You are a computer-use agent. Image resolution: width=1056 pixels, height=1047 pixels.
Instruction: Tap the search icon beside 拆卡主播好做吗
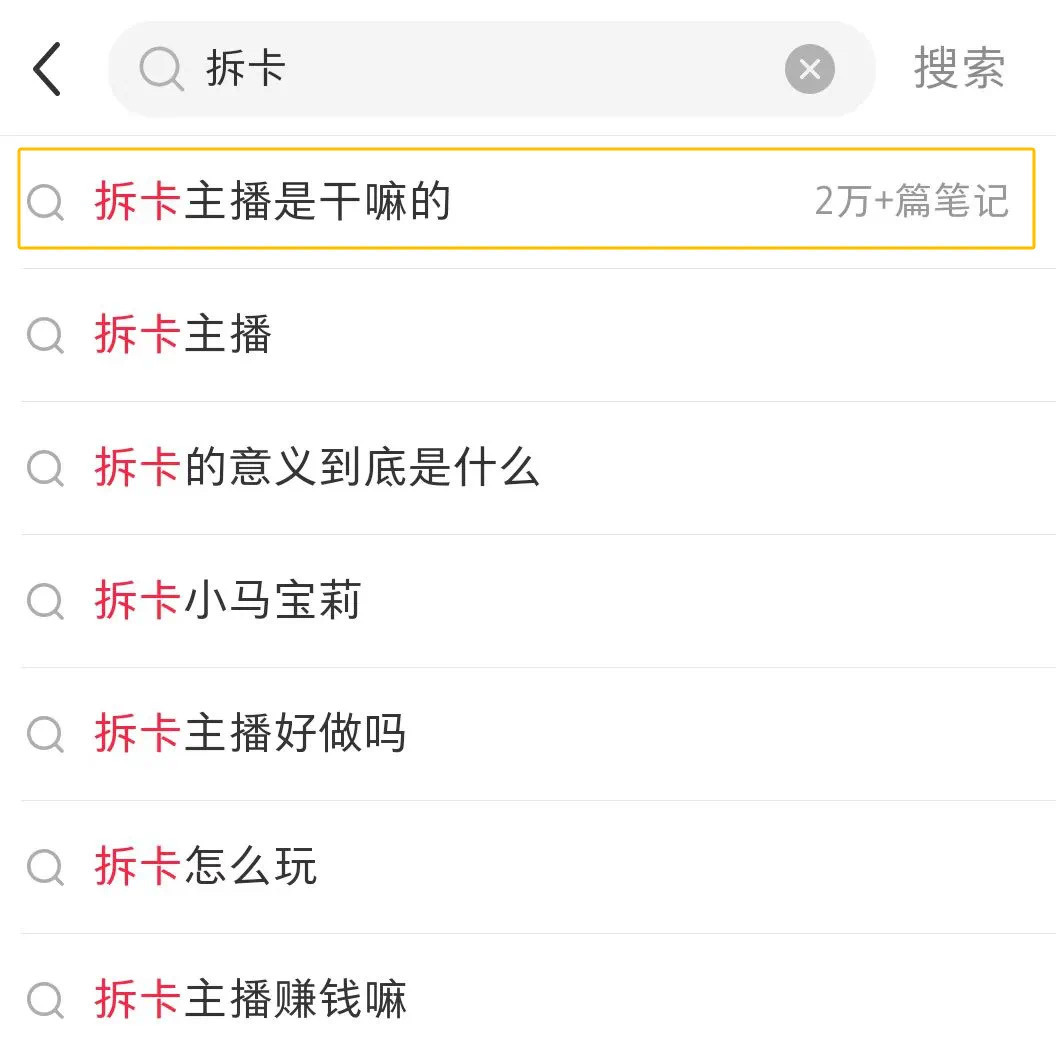(x=45, y=735)
